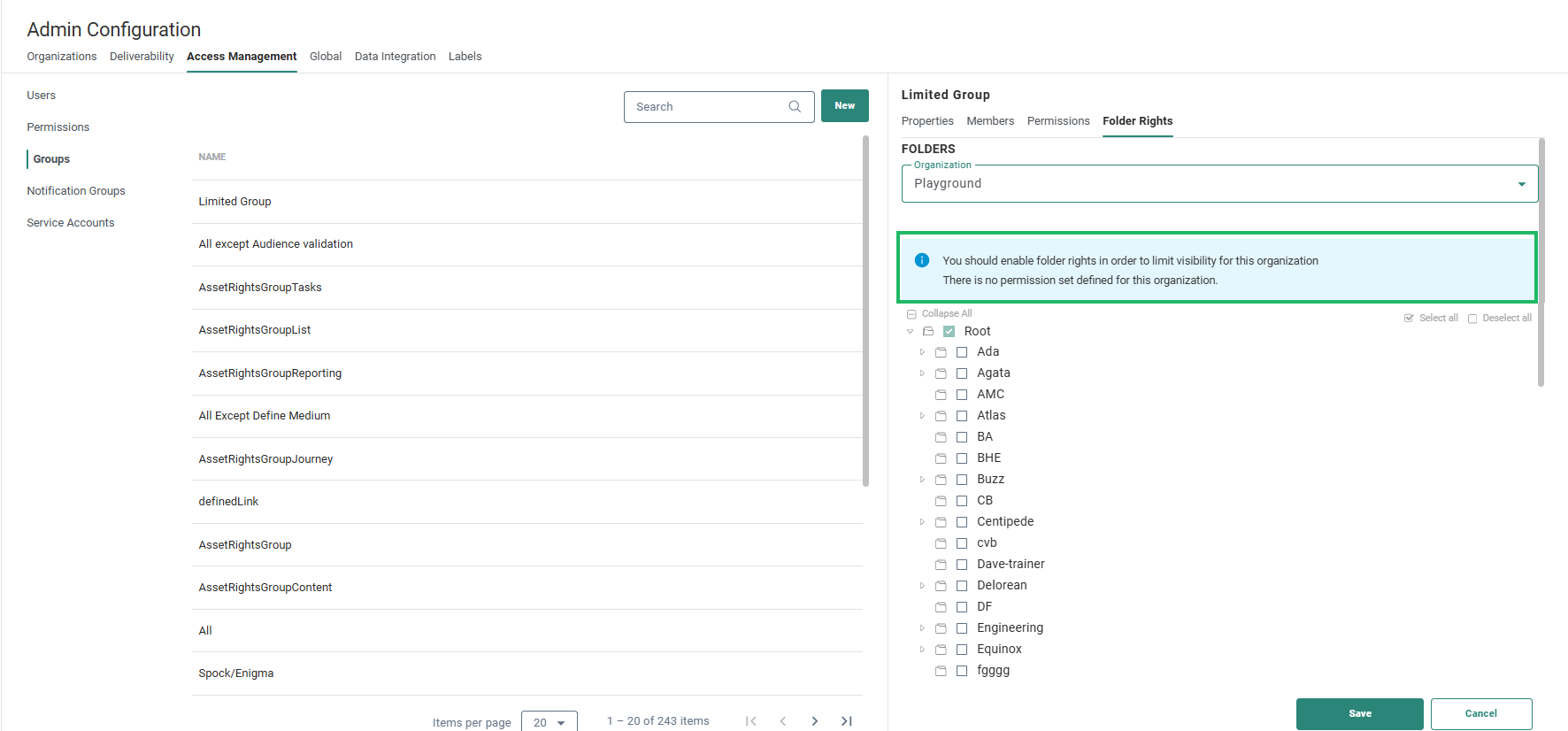Check the Ada folder checkbox
The image size is (1568, 731).
pyautogui.click(x=962, y=352)
